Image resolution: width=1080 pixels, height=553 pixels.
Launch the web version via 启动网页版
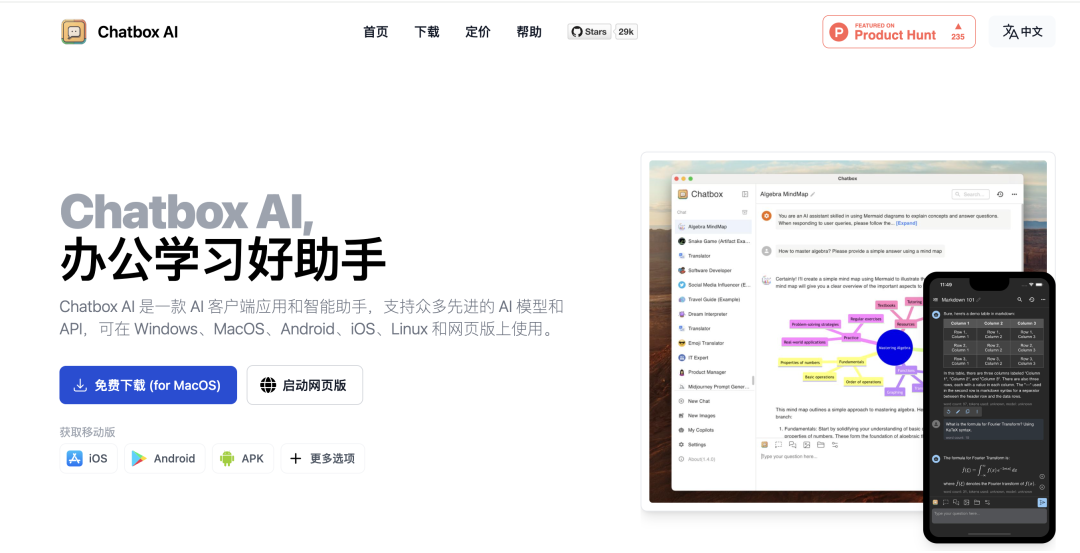coord(304,385)
